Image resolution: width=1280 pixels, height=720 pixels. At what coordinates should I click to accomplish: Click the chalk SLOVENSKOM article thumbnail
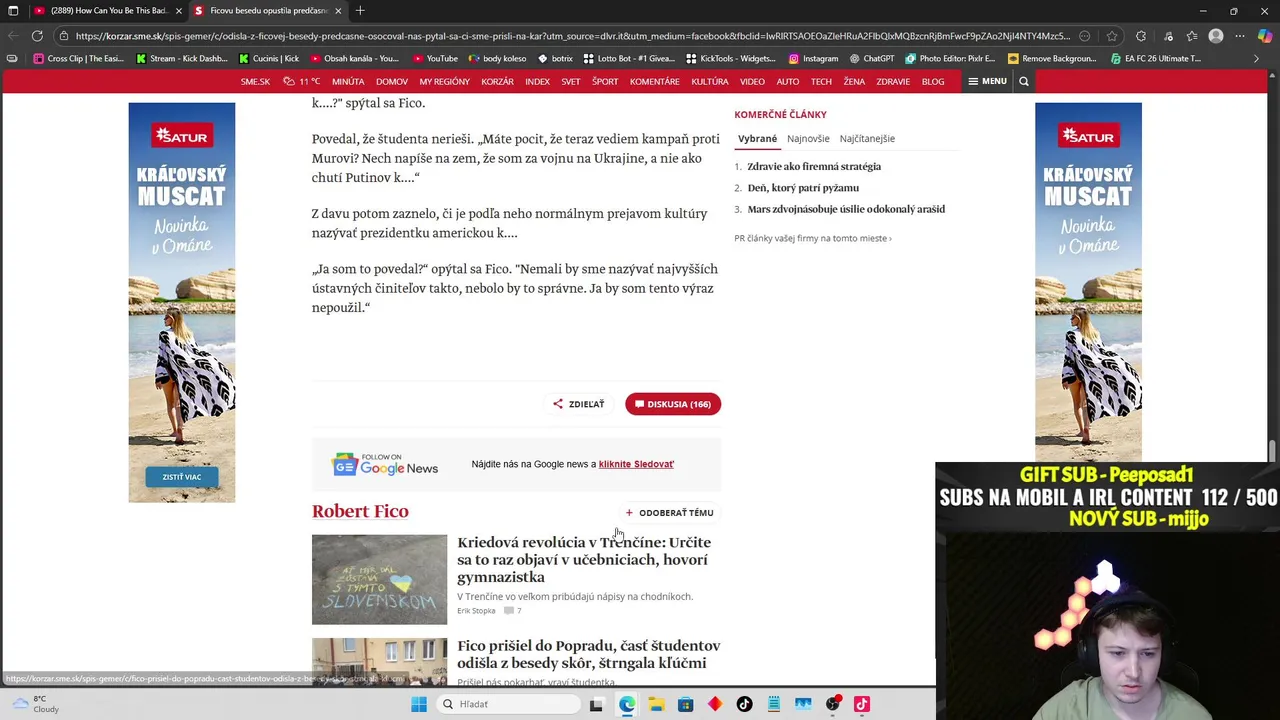(x=379, y=579)
